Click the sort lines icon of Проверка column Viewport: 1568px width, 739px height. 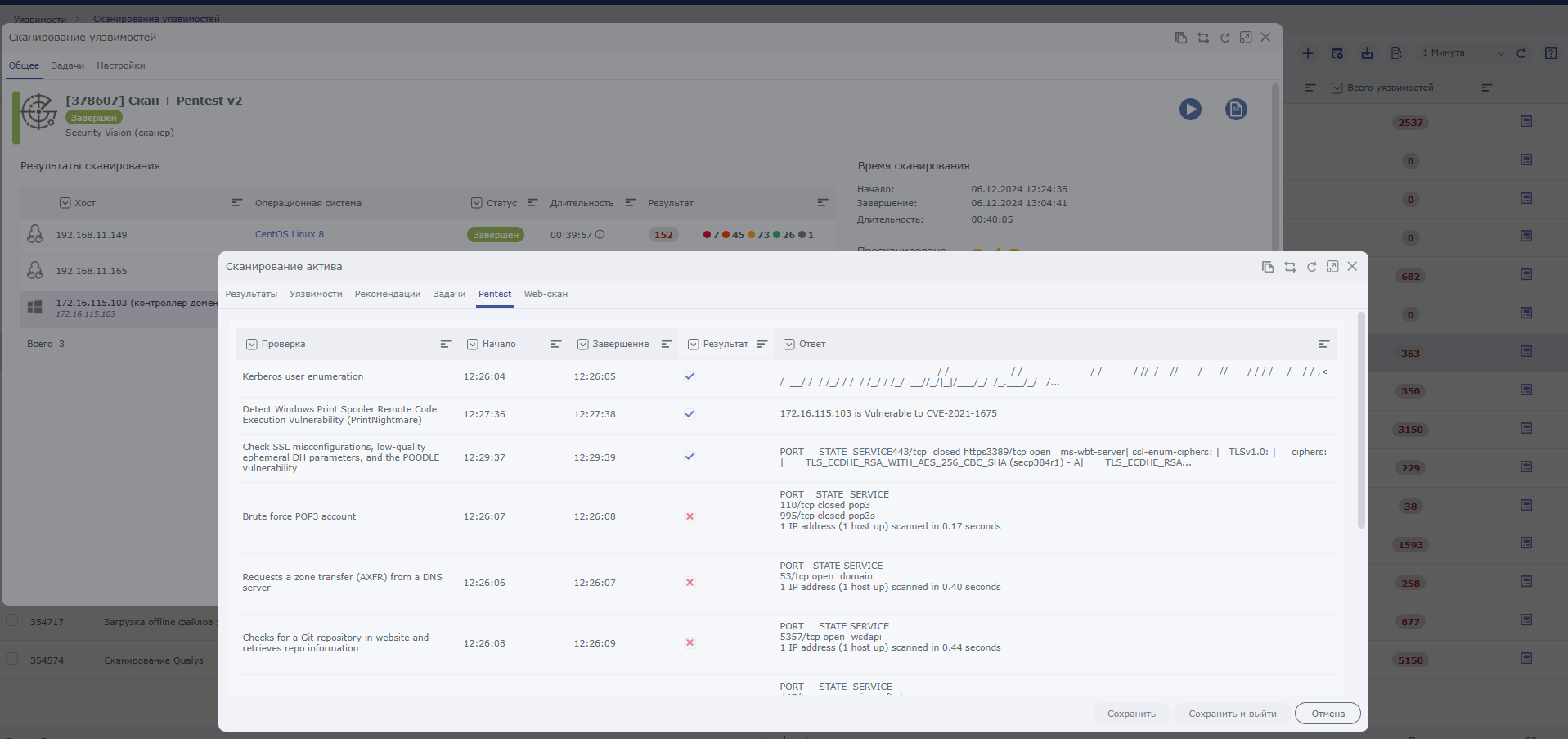[446, 345]
